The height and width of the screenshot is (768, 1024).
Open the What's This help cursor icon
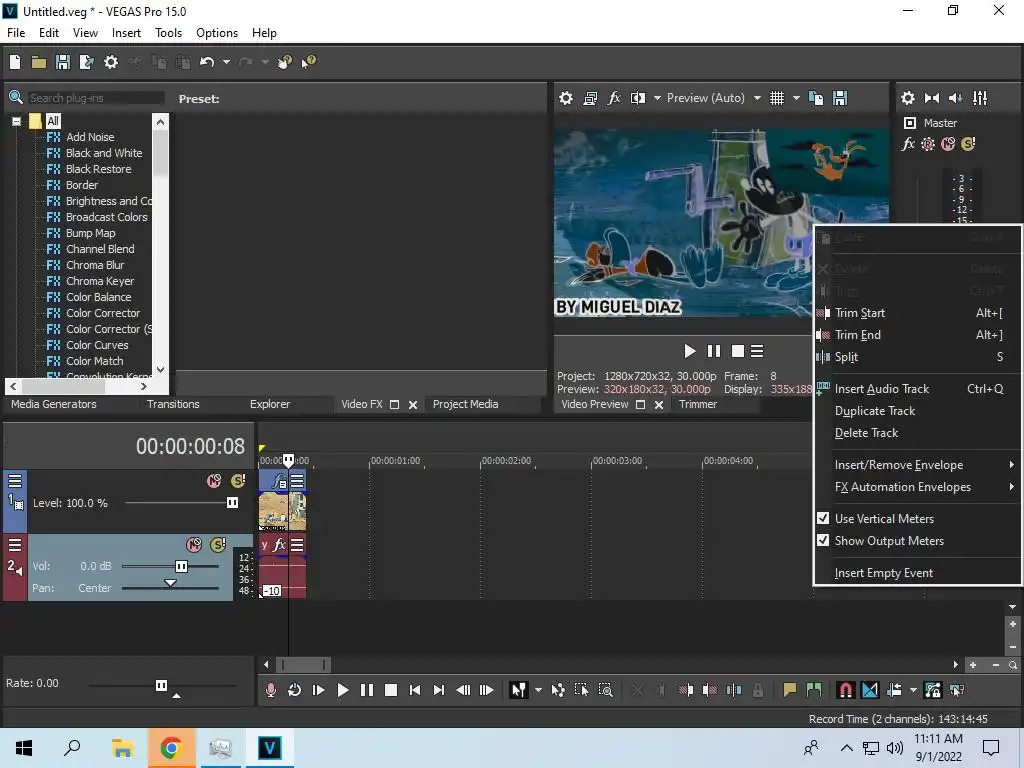pyautogui.click(x=308, y=62)
